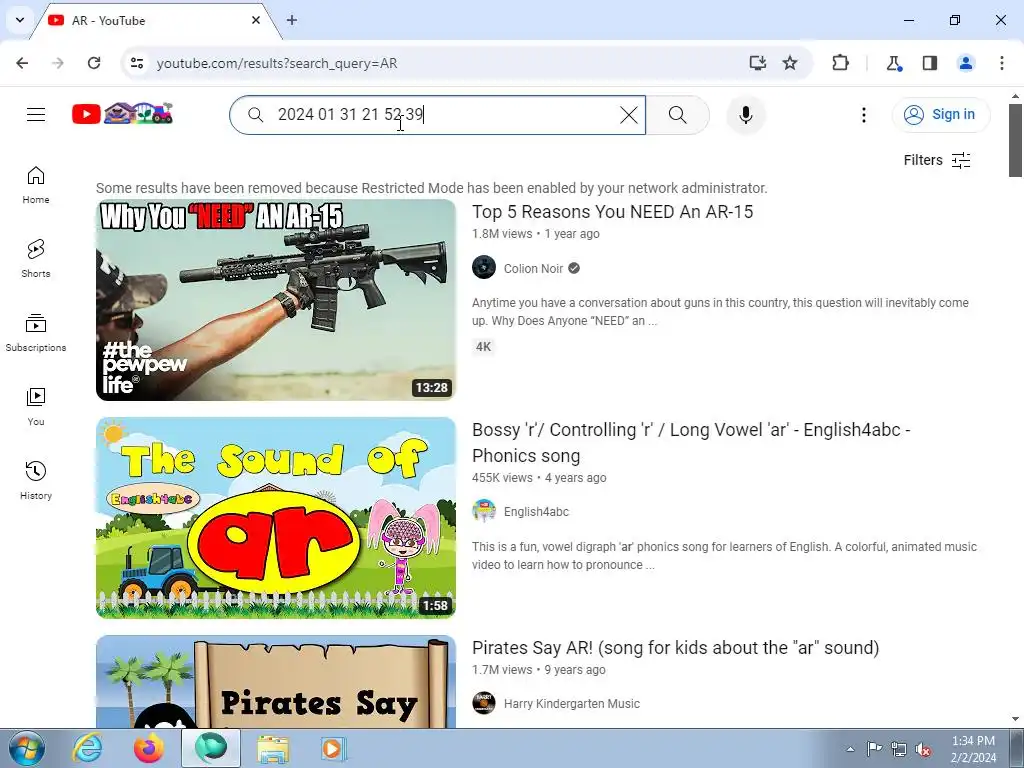
Task: Click the page vertical scrollbar thumb
Action: (1015, 140)
